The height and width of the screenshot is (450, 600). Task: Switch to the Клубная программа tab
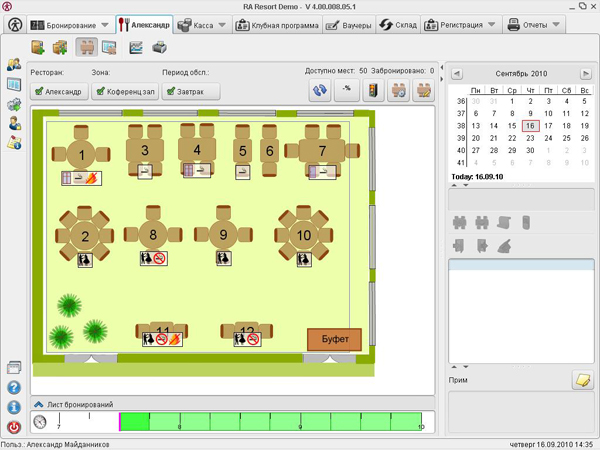(x=279, y=25)
